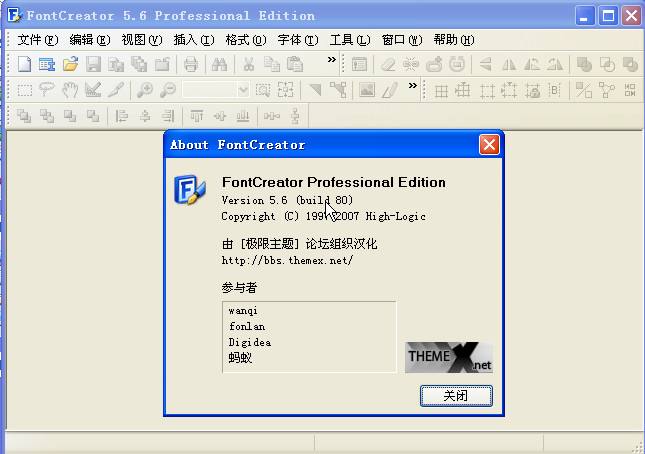
Task: Open the 格式(O) menu
Action: 246,40
